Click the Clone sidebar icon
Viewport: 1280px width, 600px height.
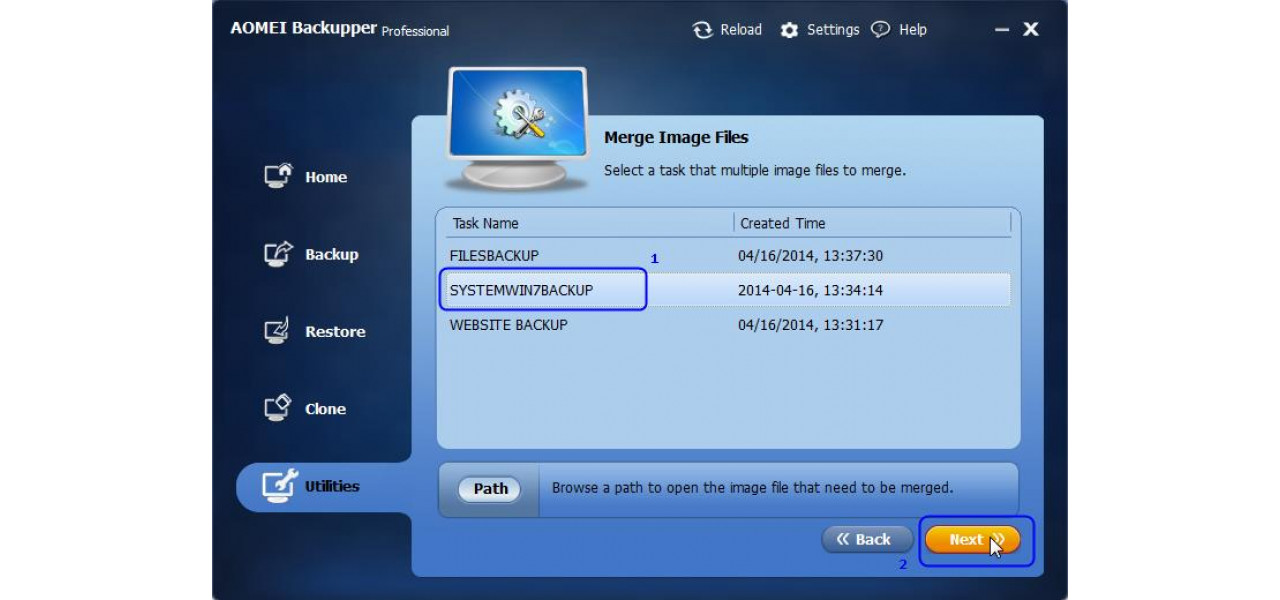pyautogui.click(x=278, y=408)
